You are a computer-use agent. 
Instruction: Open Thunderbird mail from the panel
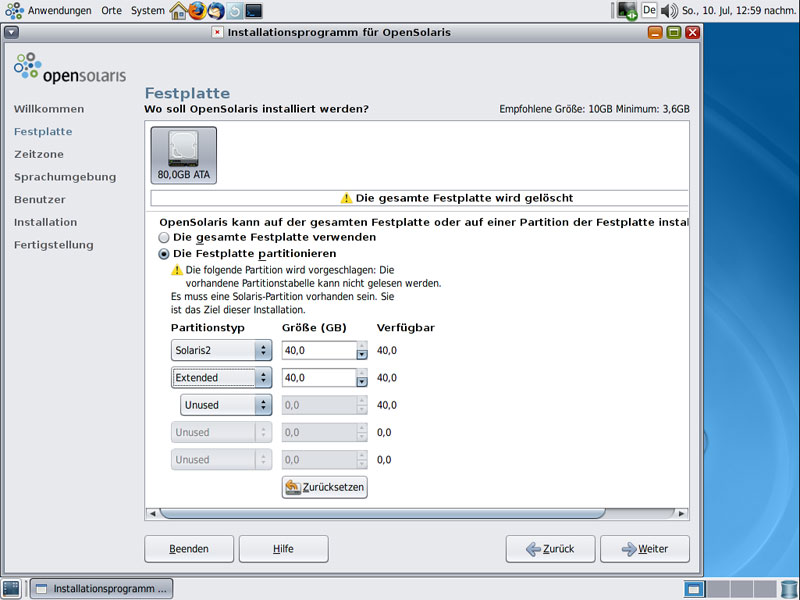[215, 11]
